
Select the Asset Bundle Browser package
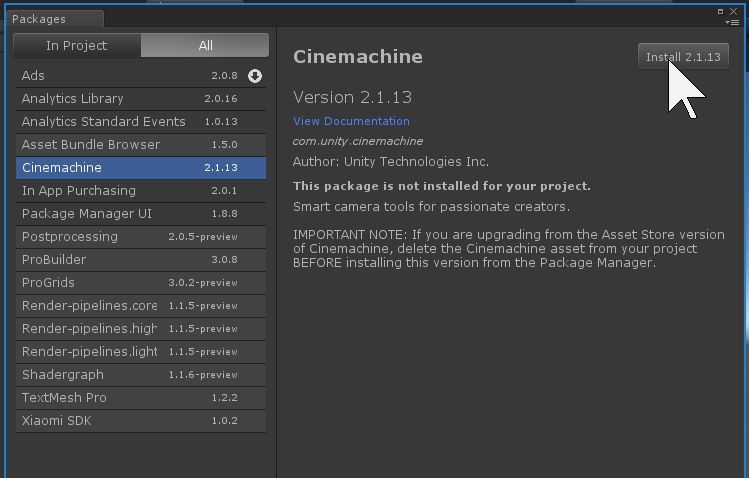pyautogui.click(x=141, y=145)
